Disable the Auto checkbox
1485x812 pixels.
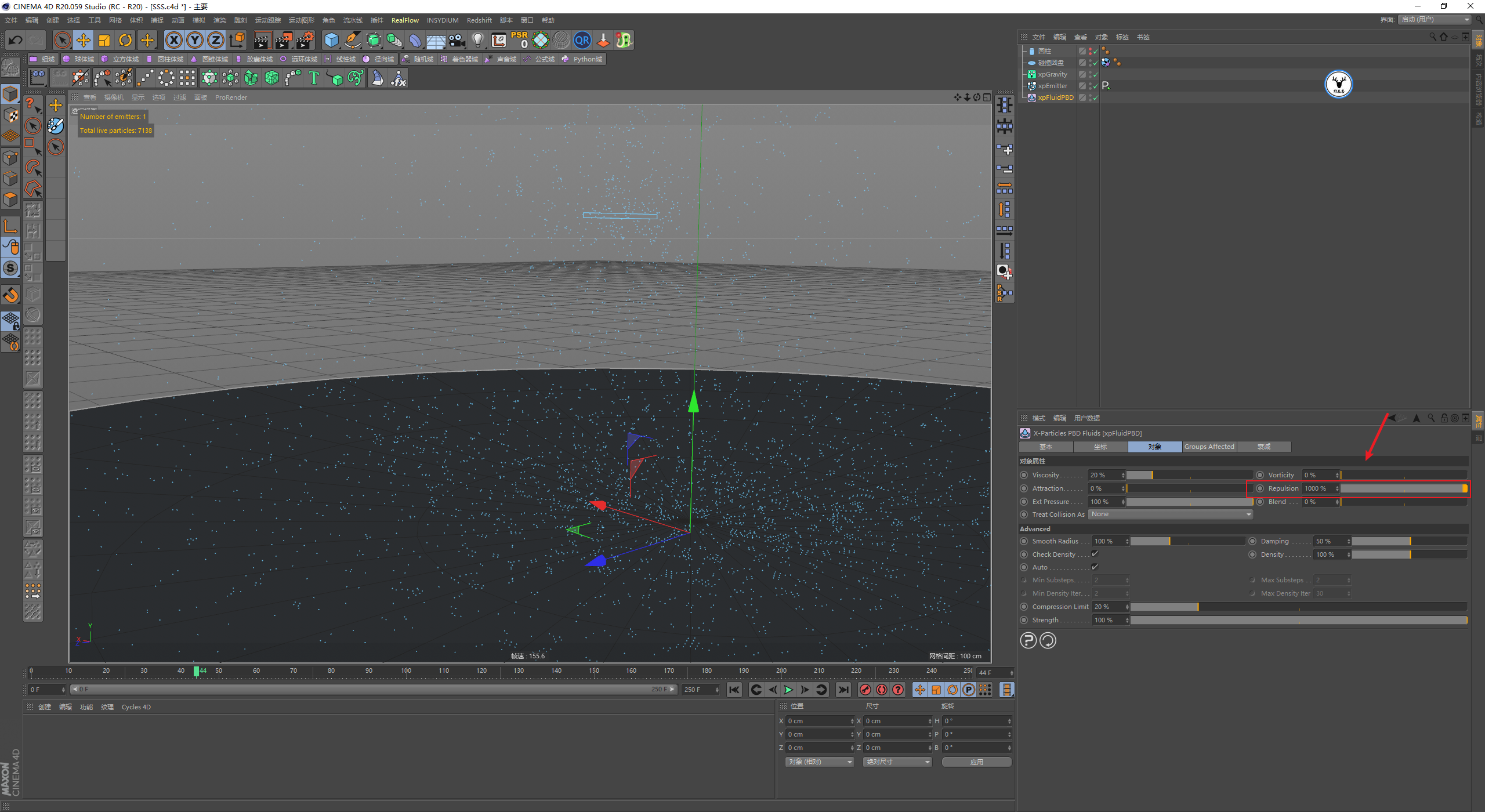(x=1095, y=567)
